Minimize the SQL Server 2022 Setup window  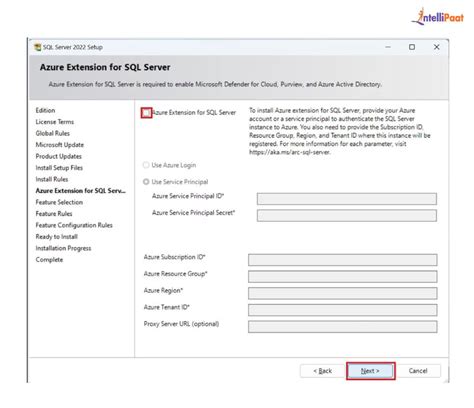(x=388, y=47)
